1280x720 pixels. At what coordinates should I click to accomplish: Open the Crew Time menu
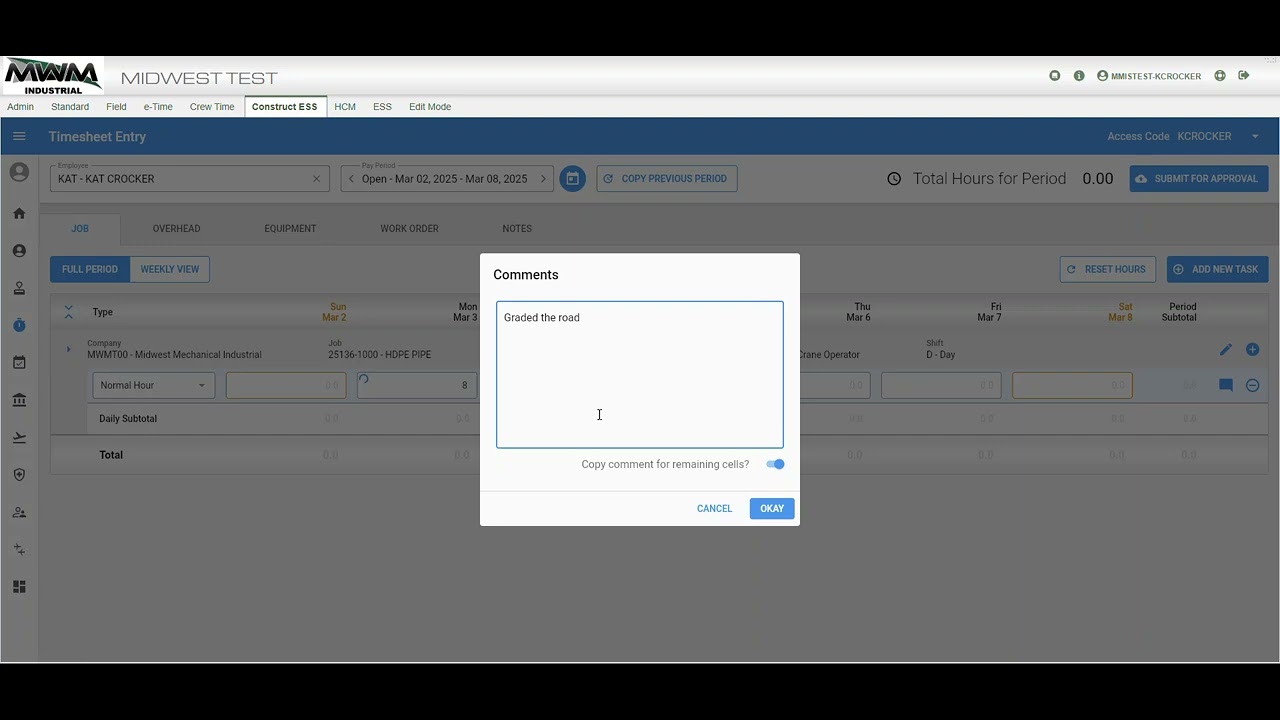tap(212, 107)
